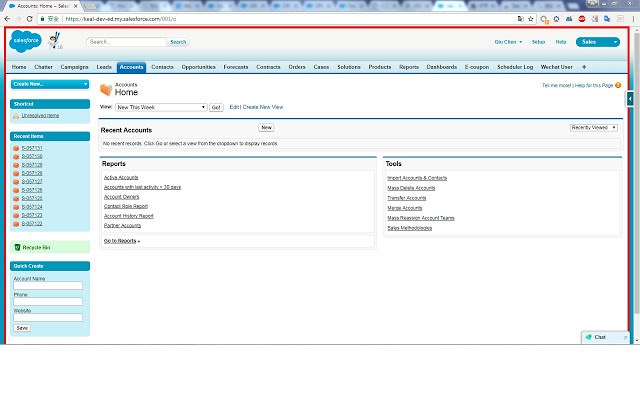Switch to the Contacts tab

[162, 67]
